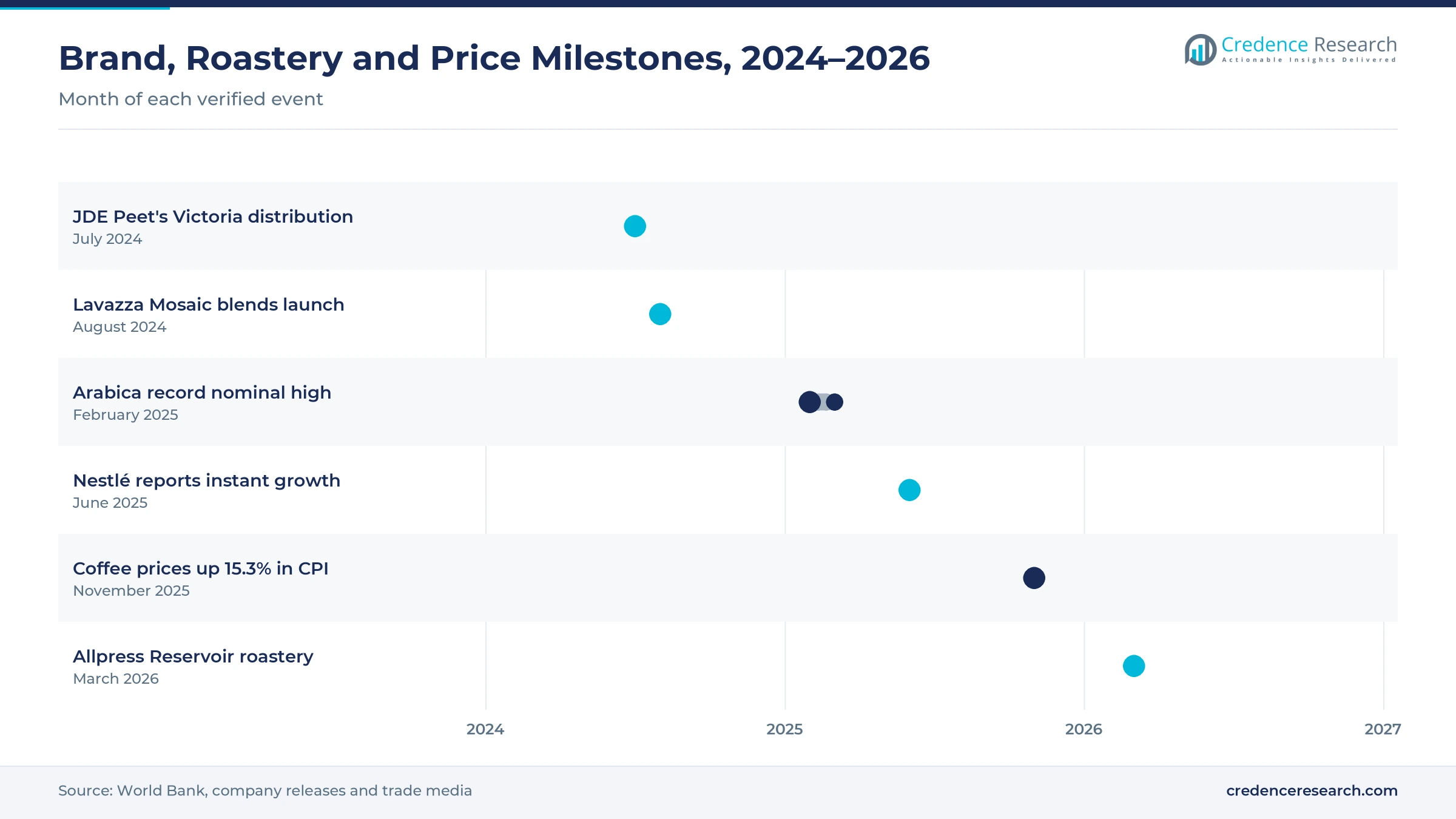Screen dimensions: 1456x819
Task: Open the credenceresearch.com link
Action: [x=1312, y=790]
